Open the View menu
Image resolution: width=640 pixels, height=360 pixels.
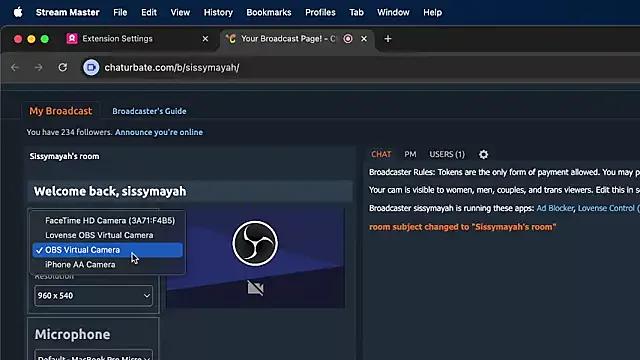coord(180,12)
